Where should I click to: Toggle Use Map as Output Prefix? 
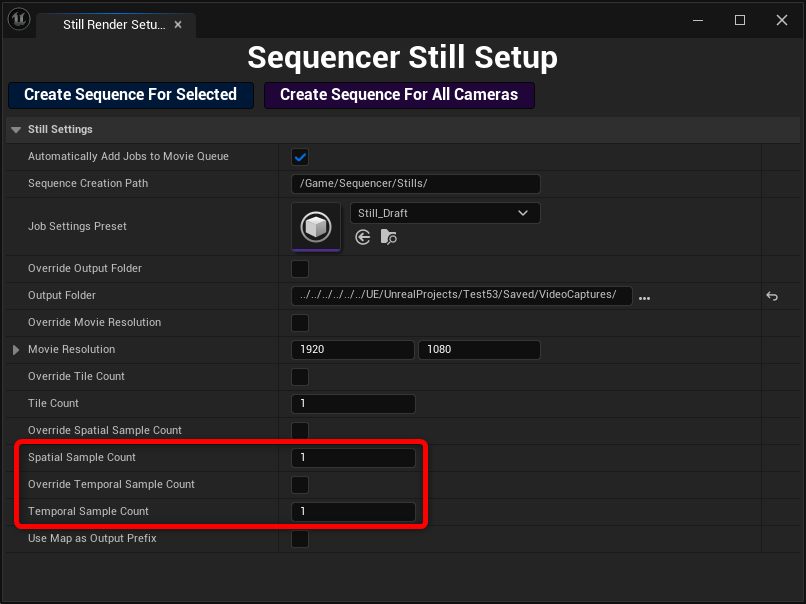(x=300, y=539)
